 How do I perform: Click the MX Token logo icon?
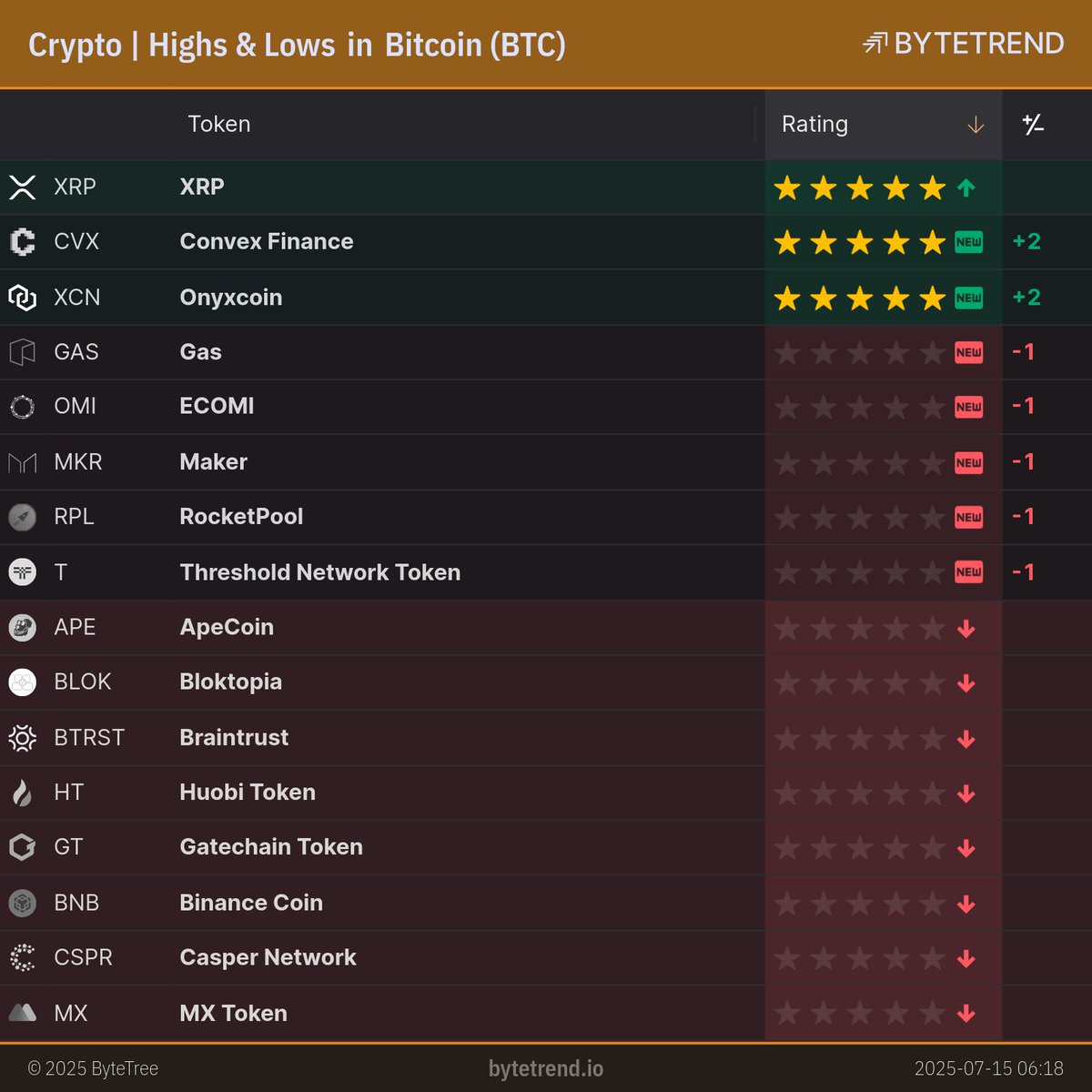click(22, 1013)
